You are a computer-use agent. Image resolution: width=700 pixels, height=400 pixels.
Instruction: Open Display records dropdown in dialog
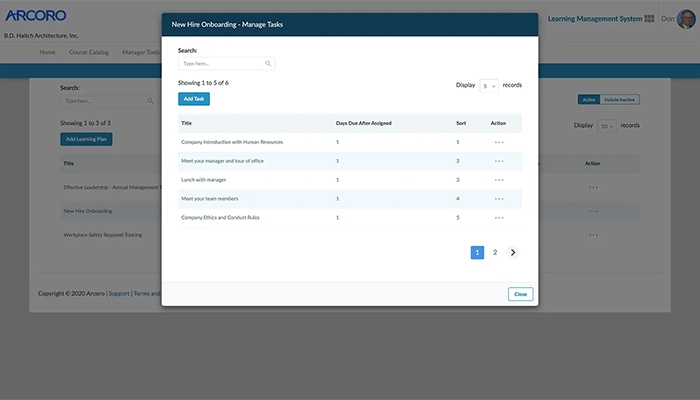click(489, 86)
